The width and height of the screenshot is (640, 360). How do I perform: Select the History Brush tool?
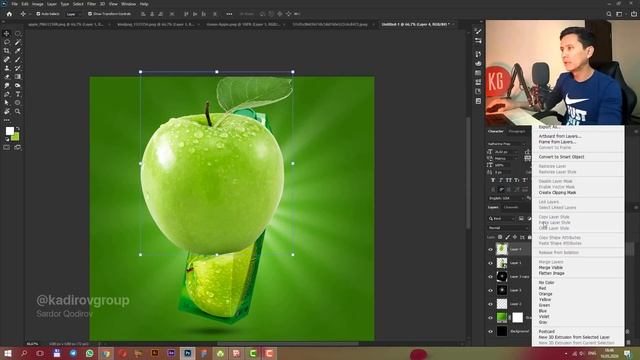(x=18, y=68)
